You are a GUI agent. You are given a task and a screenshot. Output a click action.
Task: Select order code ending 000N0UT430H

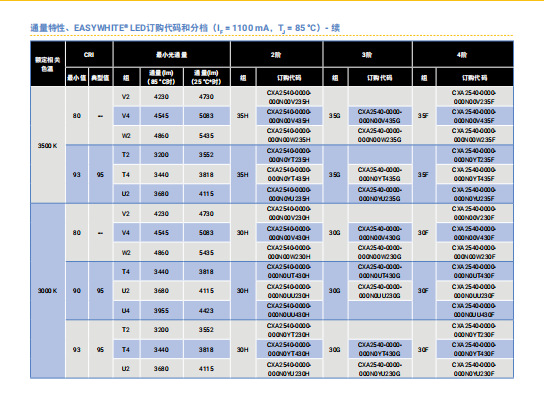(289, 271)
